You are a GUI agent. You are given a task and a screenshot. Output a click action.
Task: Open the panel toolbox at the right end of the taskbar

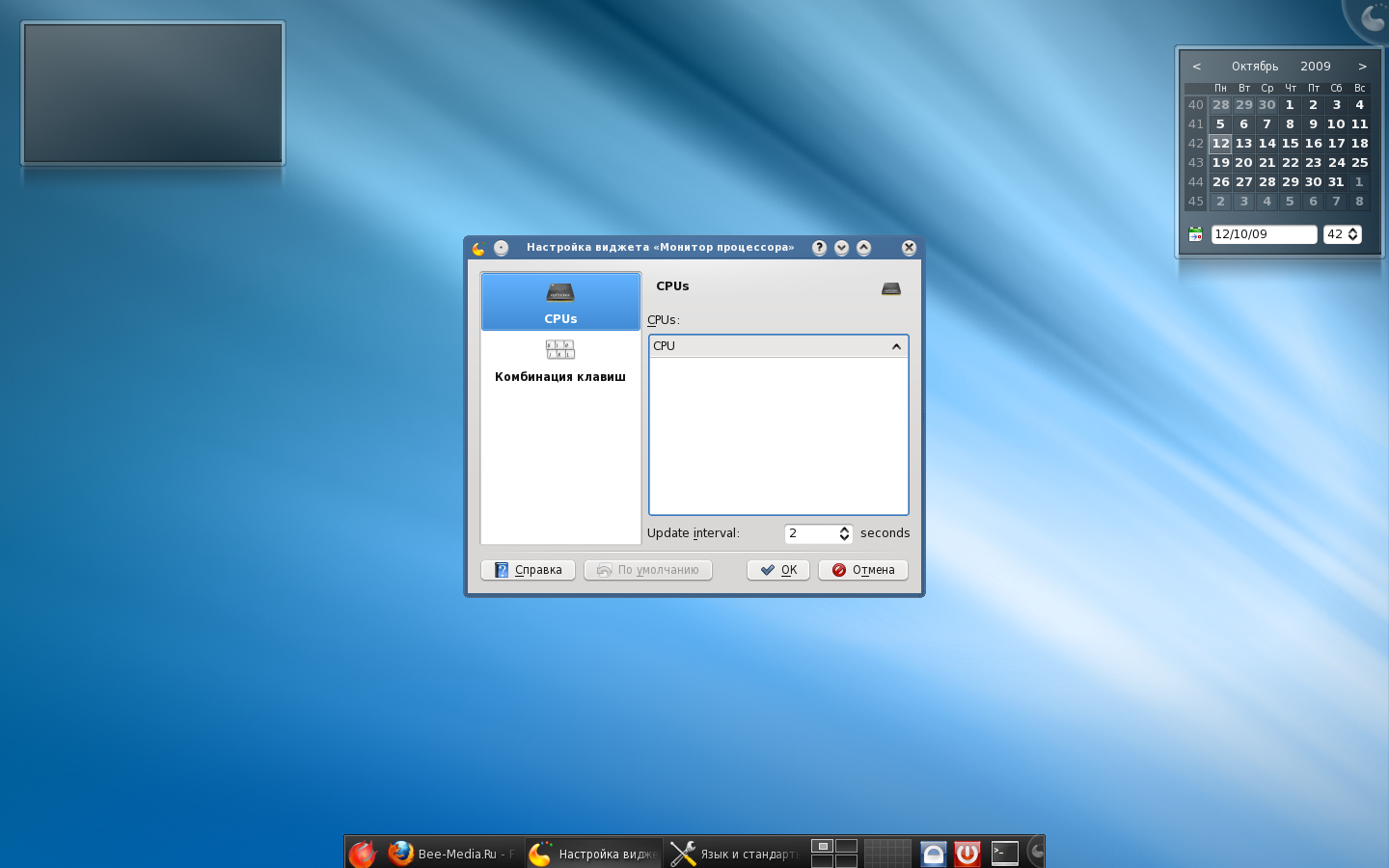point(1036,852)
